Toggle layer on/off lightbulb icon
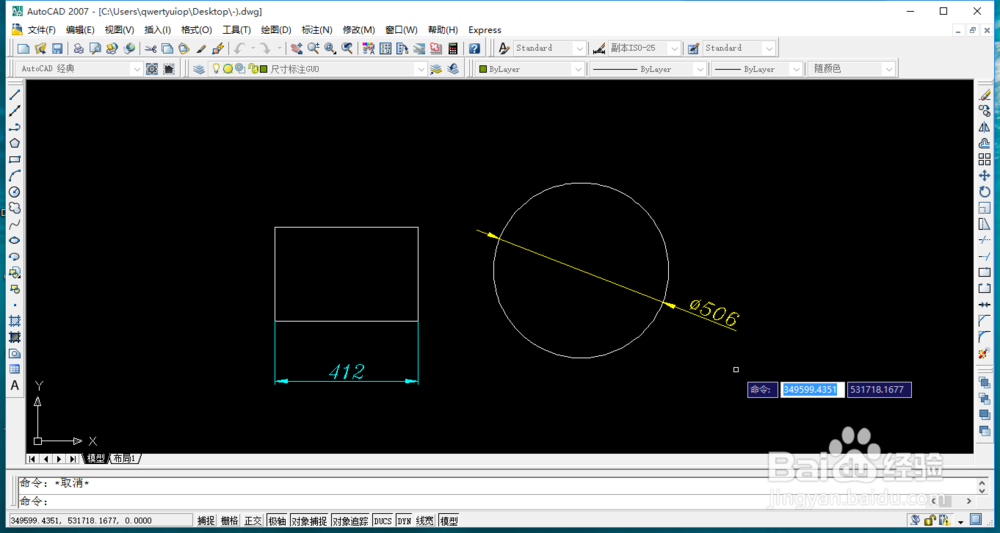Viewport: 1000px width, 533px height. click(216, 69)
